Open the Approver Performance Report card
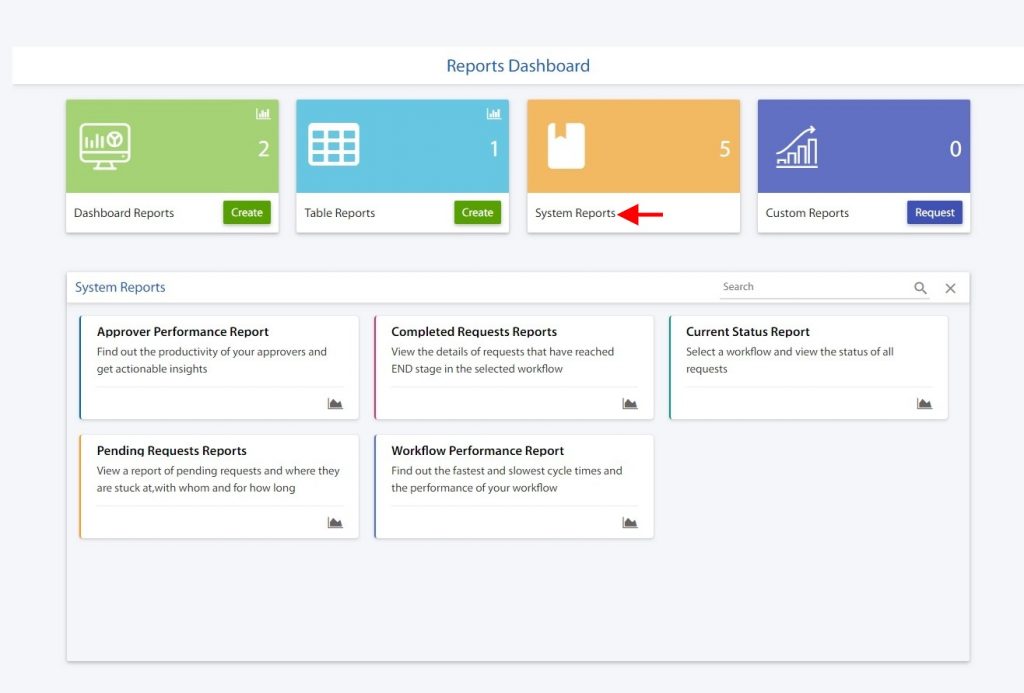This screenshot has width=1024, height=693. point(219,365)
